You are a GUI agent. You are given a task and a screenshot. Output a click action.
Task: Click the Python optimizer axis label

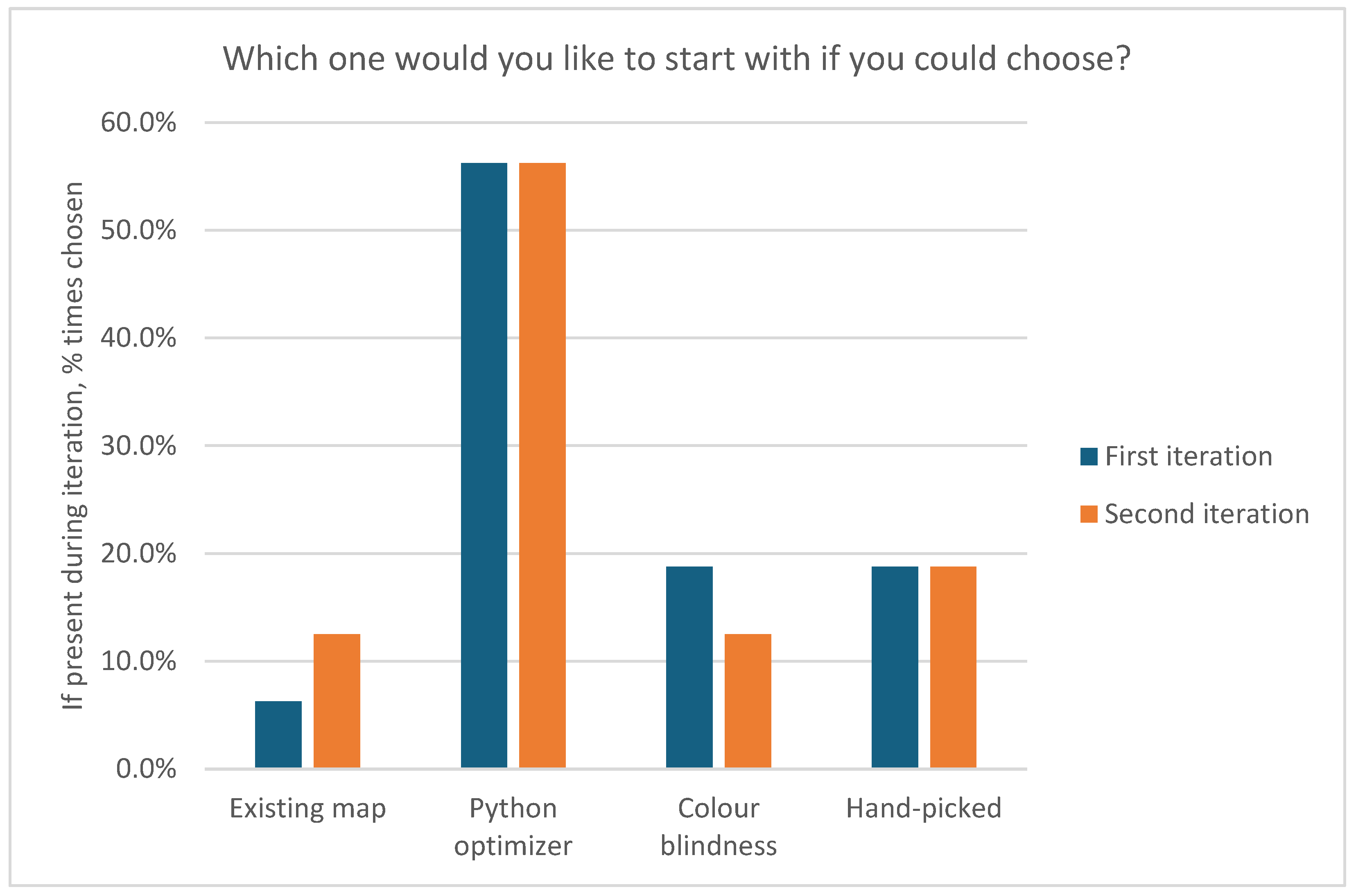point(513,827)
